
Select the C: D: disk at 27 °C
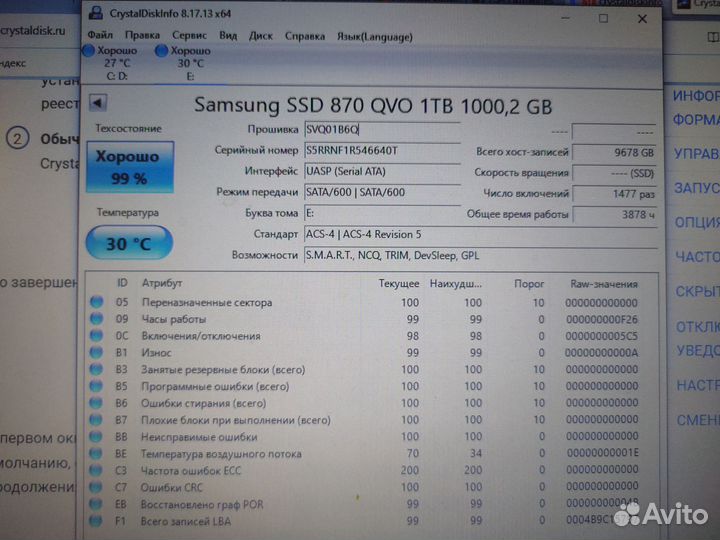pyautogui.click(x=110, y=63)
